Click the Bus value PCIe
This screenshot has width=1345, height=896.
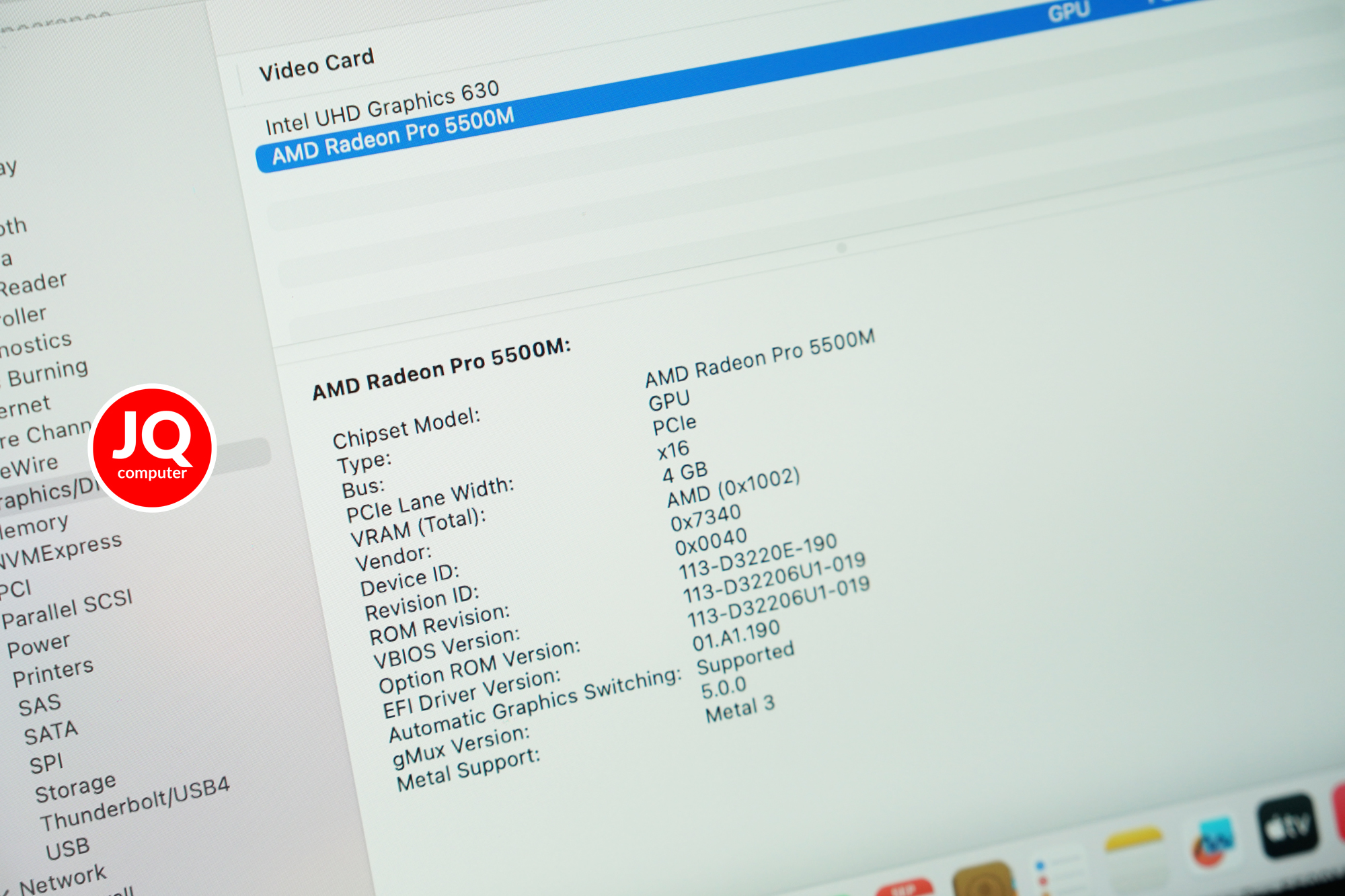(x=675, y=425)
